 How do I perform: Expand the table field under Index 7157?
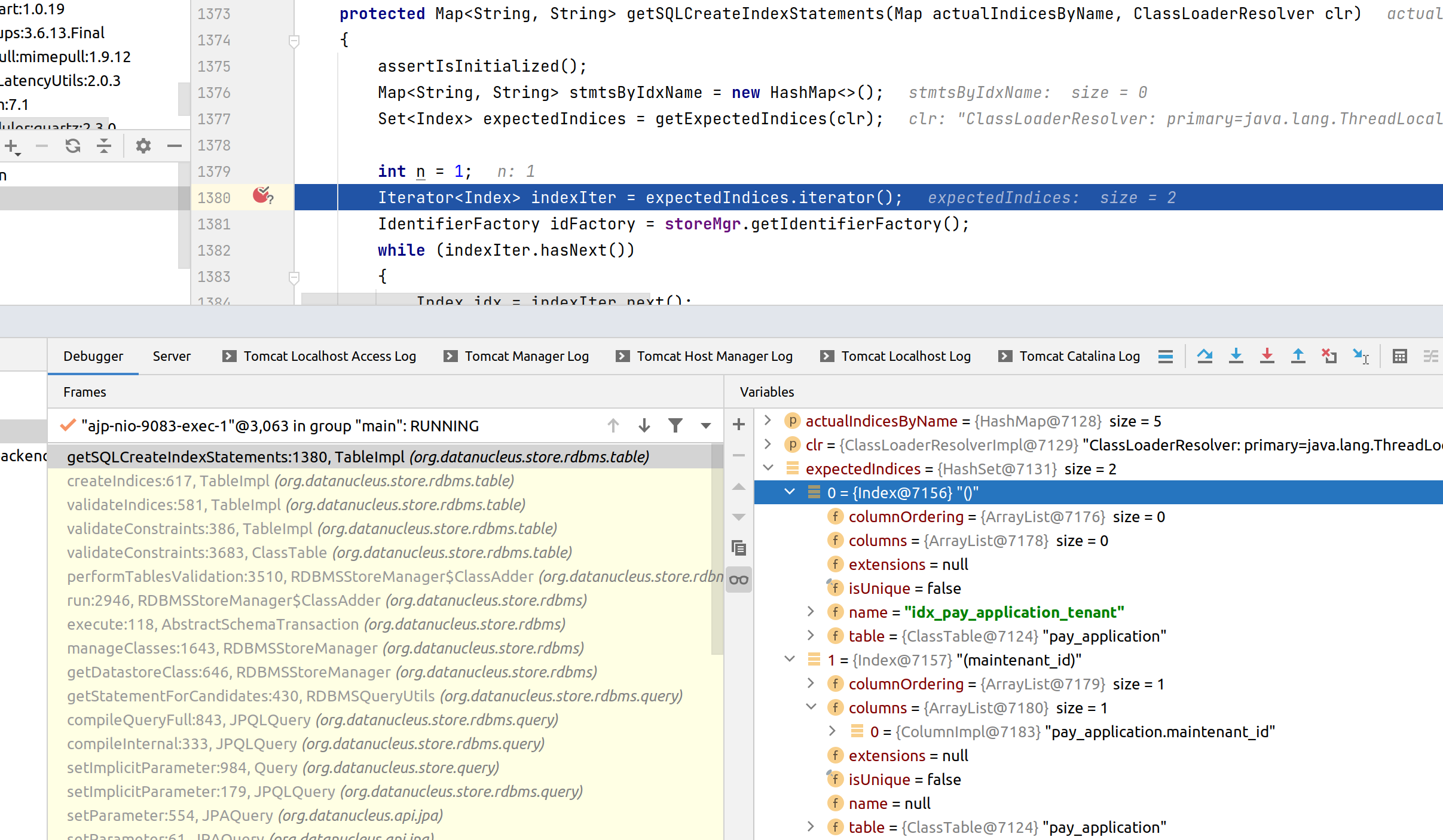[810, 827]
